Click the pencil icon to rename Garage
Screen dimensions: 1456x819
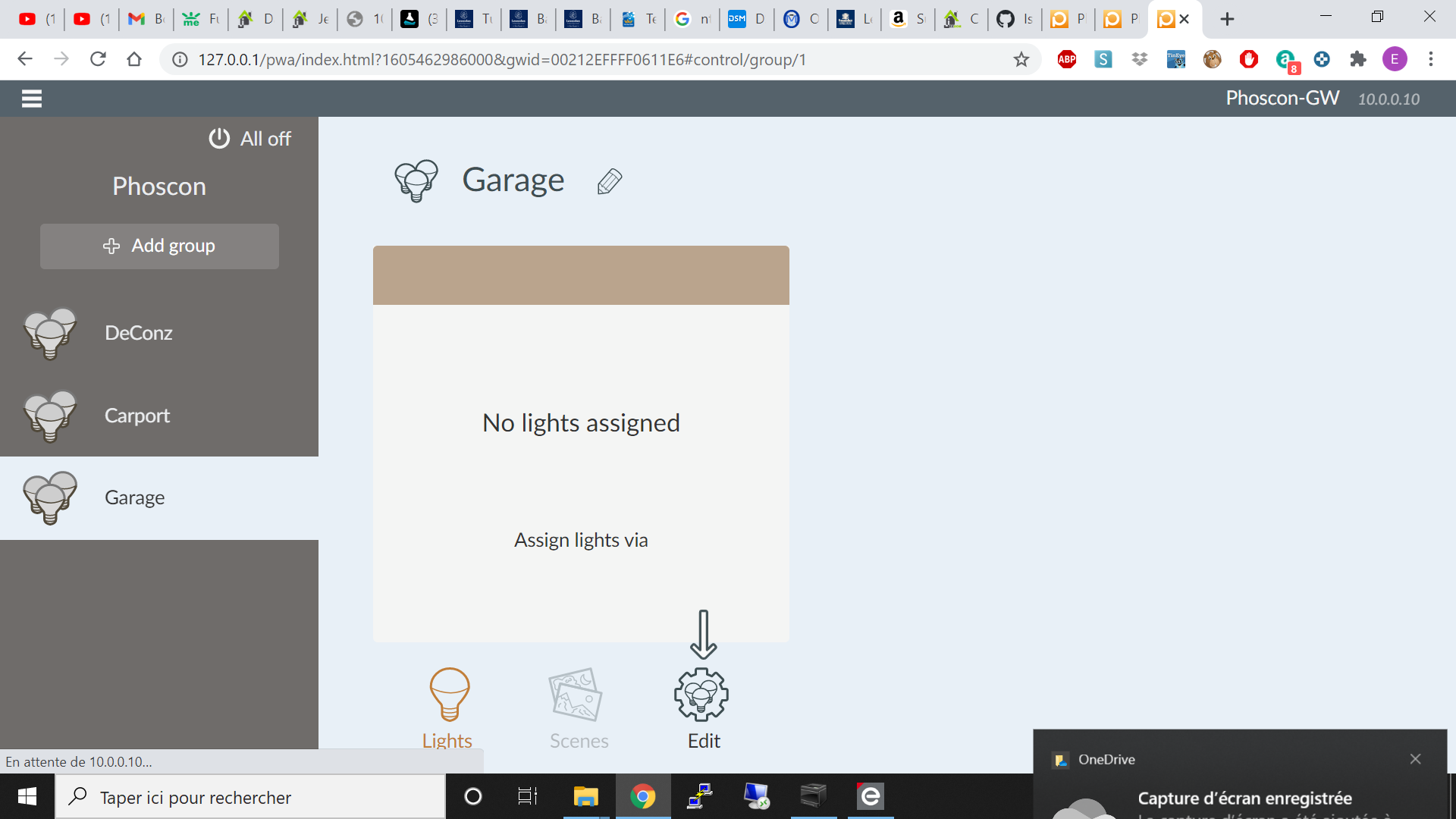click(x=609, y=182)
